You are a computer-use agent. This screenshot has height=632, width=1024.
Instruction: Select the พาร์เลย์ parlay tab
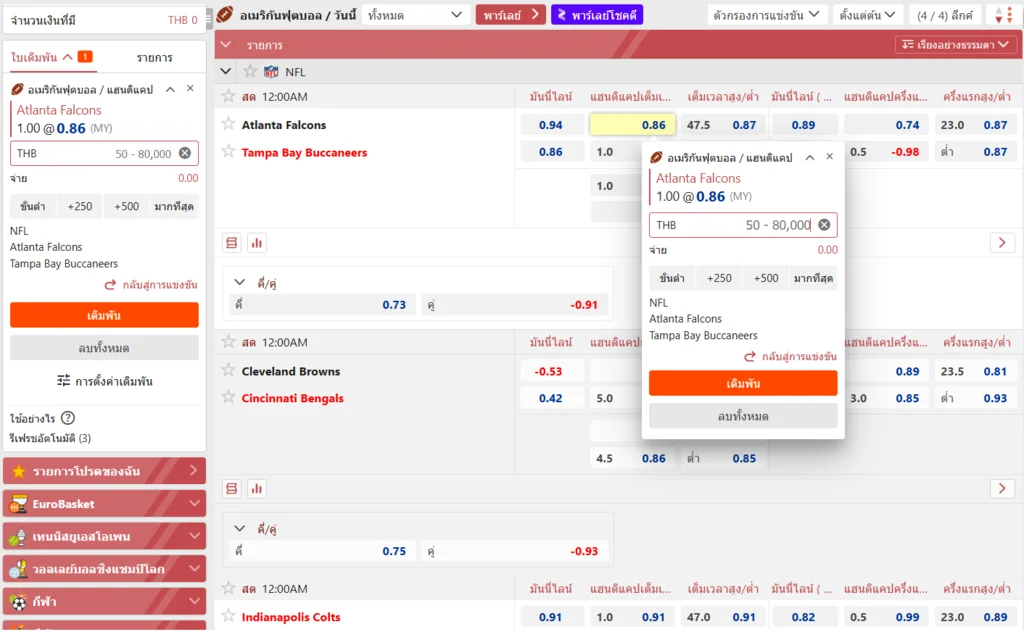[x=510, y=15]
